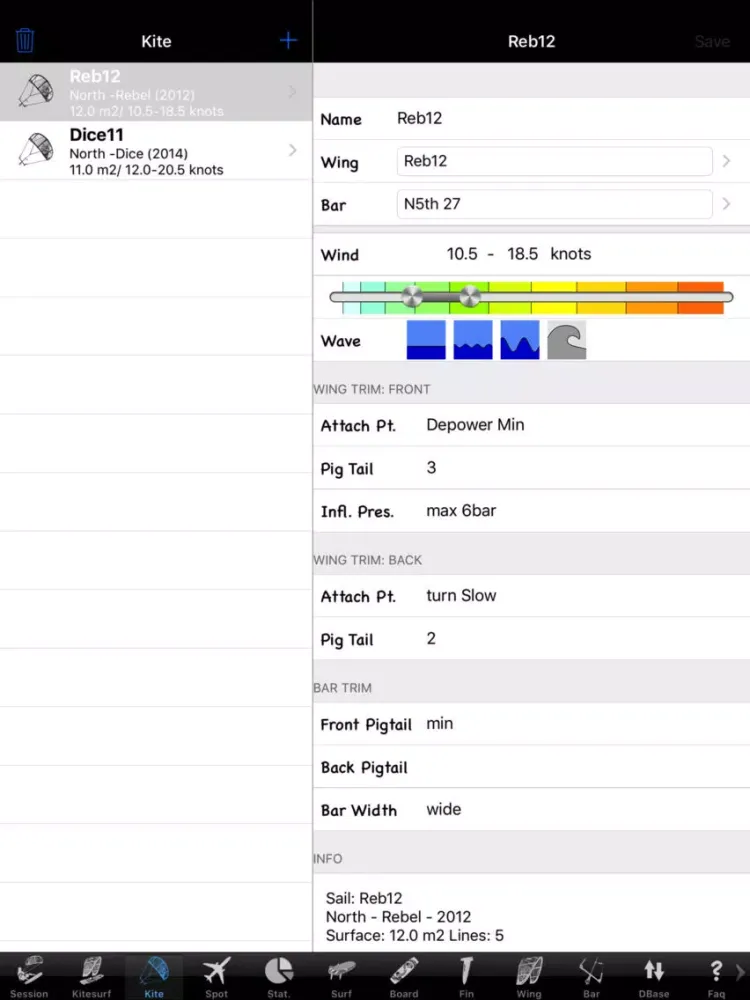
Task: Switch to the Kite tab
Action: [x=154, y=976]
